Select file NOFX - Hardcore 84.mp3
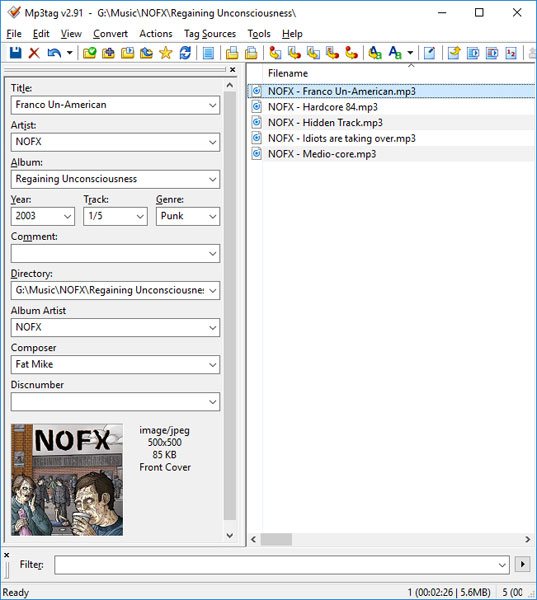 pos(323,107)
